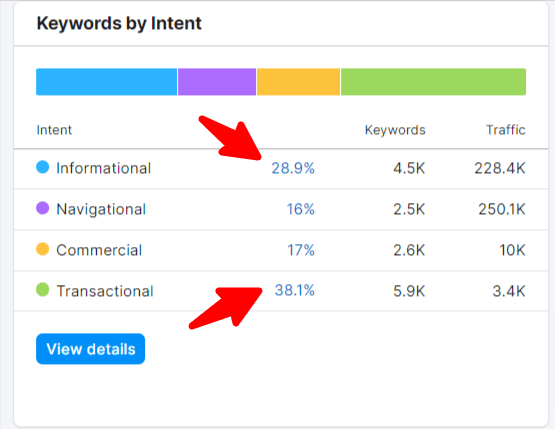Click the 2.6K keywords value
This screenshot has width=555, height=429.
[x=409, y=250]
